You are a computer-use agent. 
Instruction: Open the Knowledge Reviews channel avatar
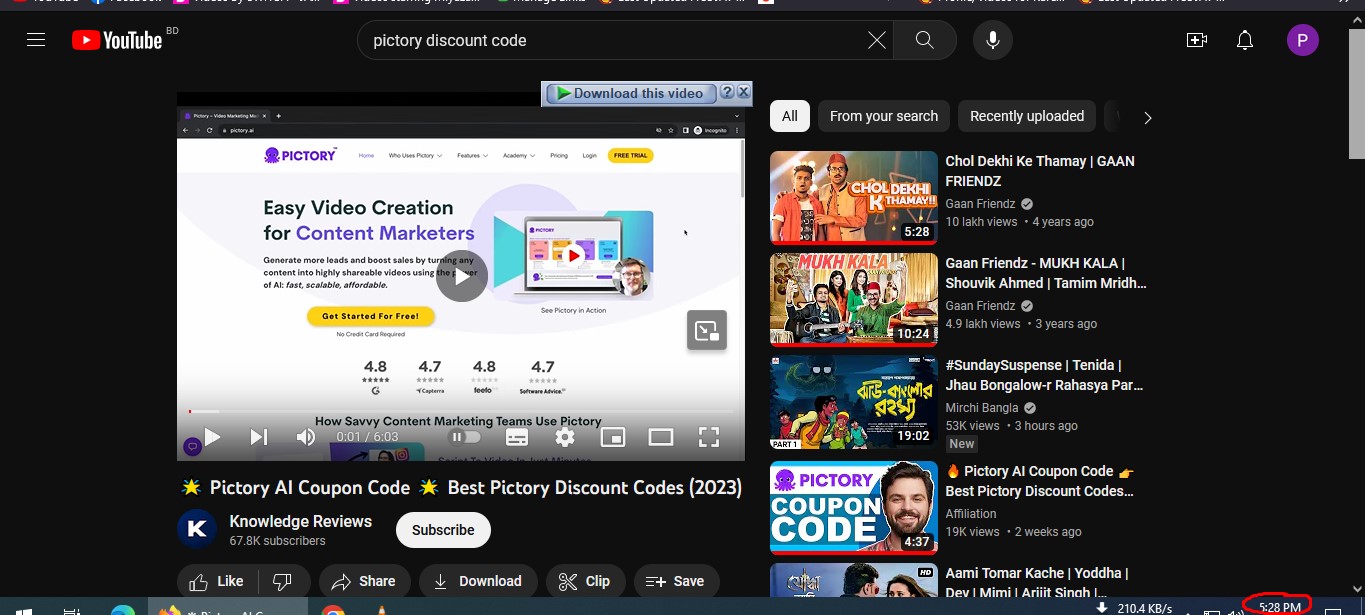(x=197, y=530)
